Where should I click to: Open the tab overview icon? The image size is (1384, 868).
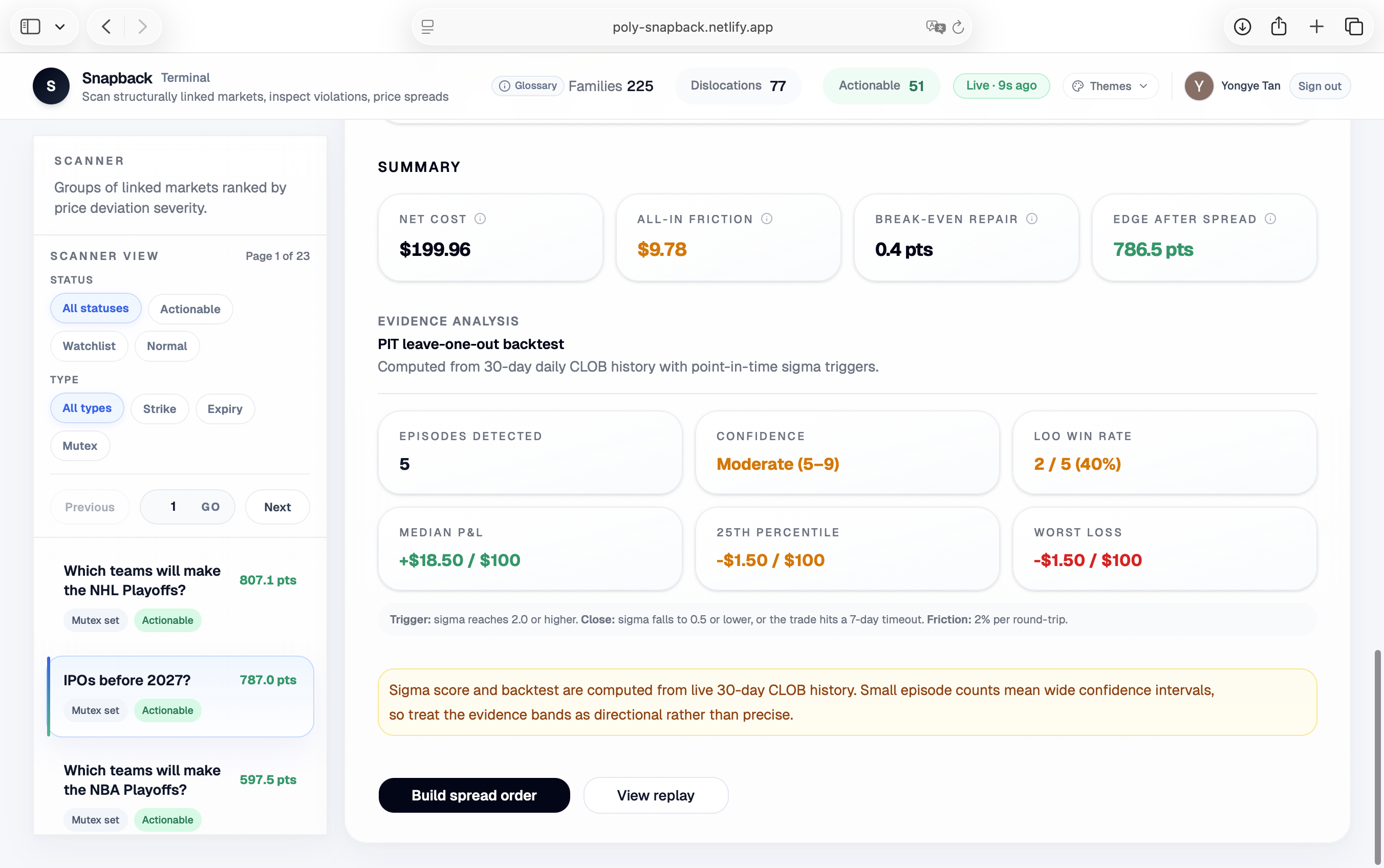click(x=1354, y=27)
